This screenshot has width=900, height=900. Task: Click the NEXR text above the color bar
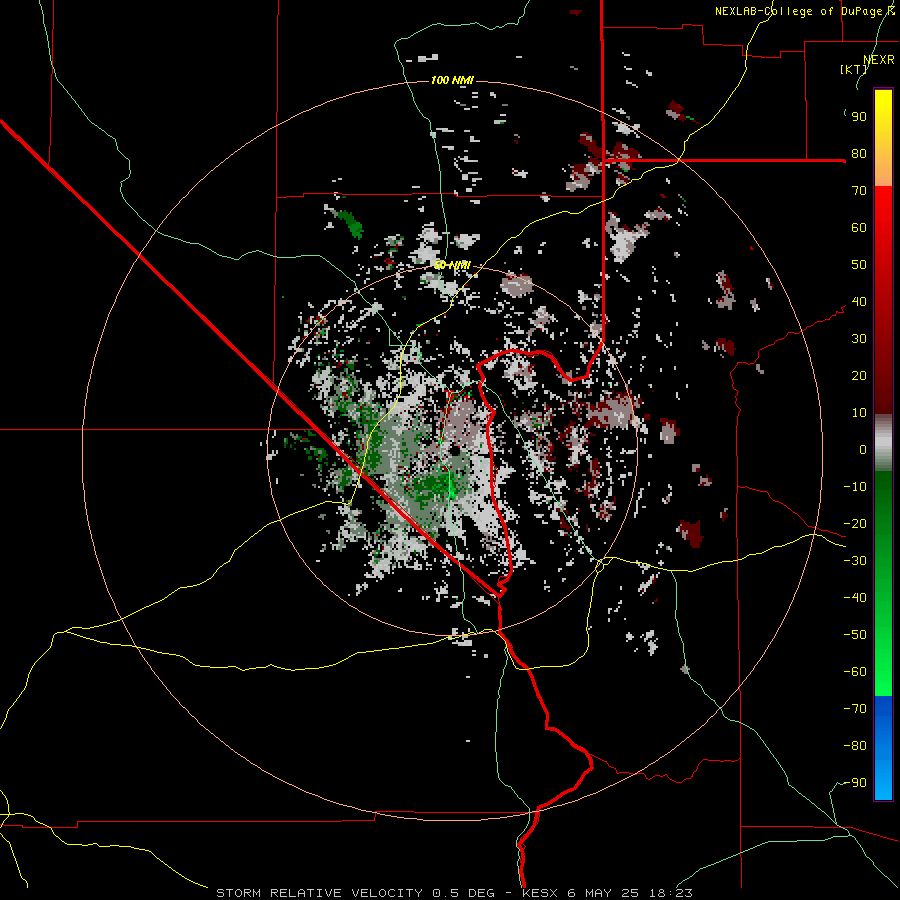click(879, 60)
